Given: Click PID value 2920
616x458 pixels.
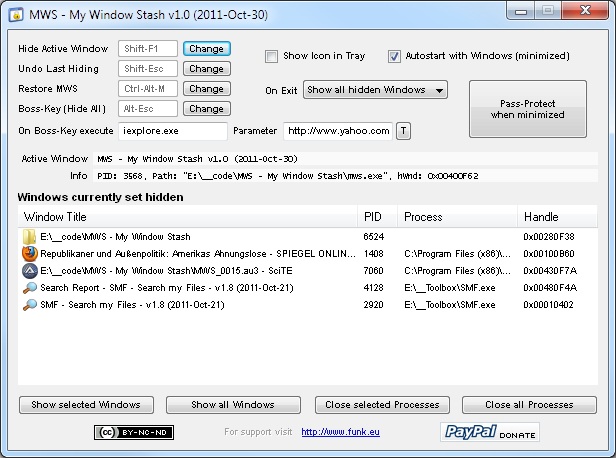Looking at the screenshot, I should 374,305.
